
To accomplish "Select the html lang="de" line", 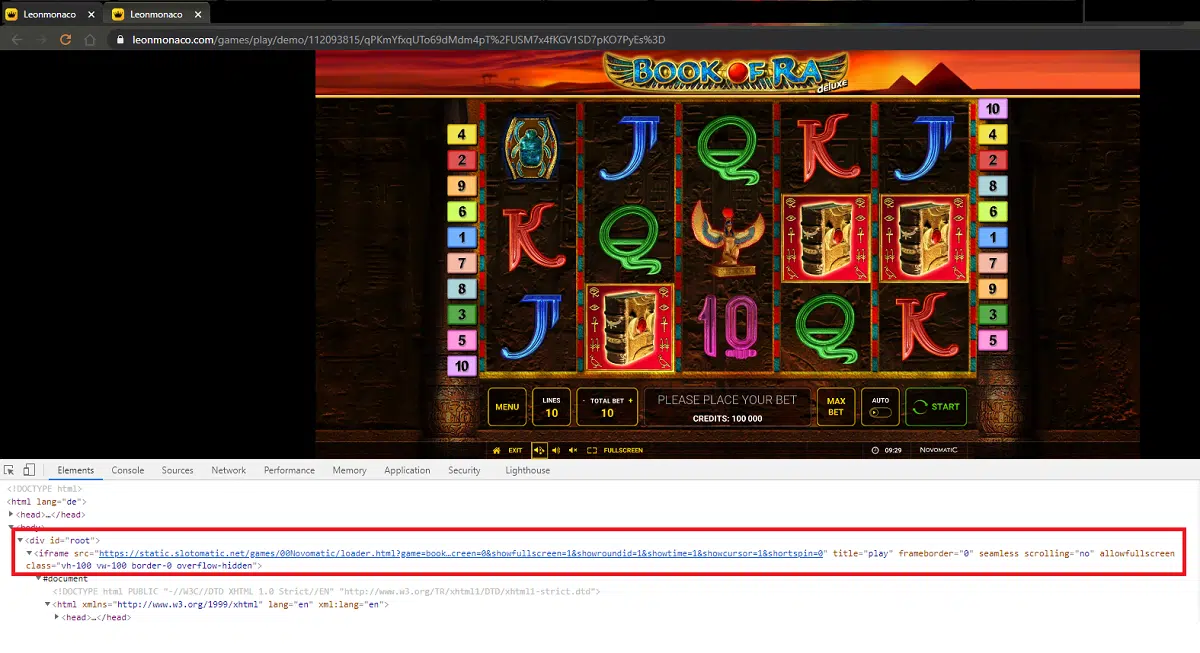I will pyautogui.click(x=47, y=501).
